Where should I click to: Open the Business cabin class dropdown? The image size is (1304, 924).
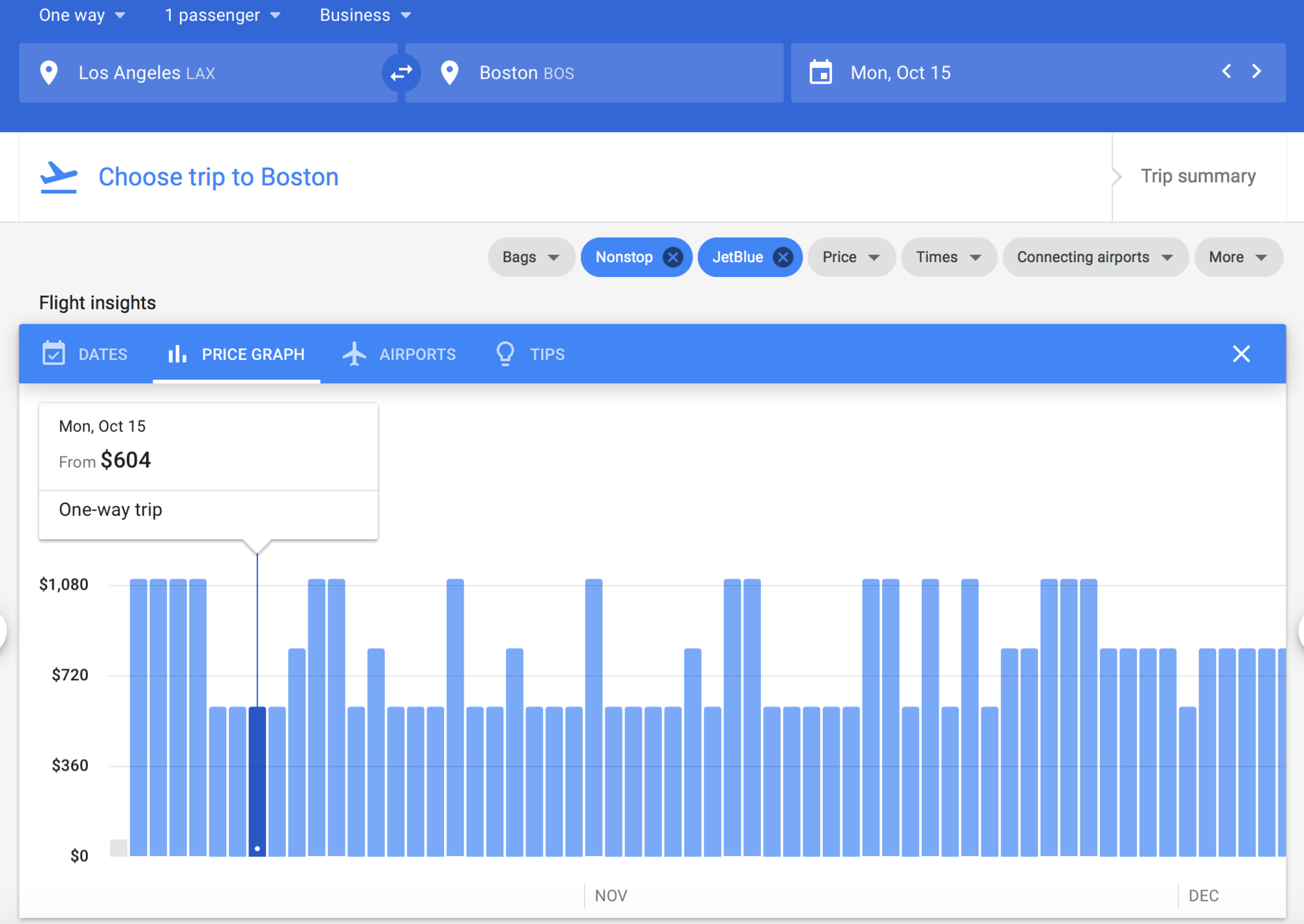pos(365,15)
